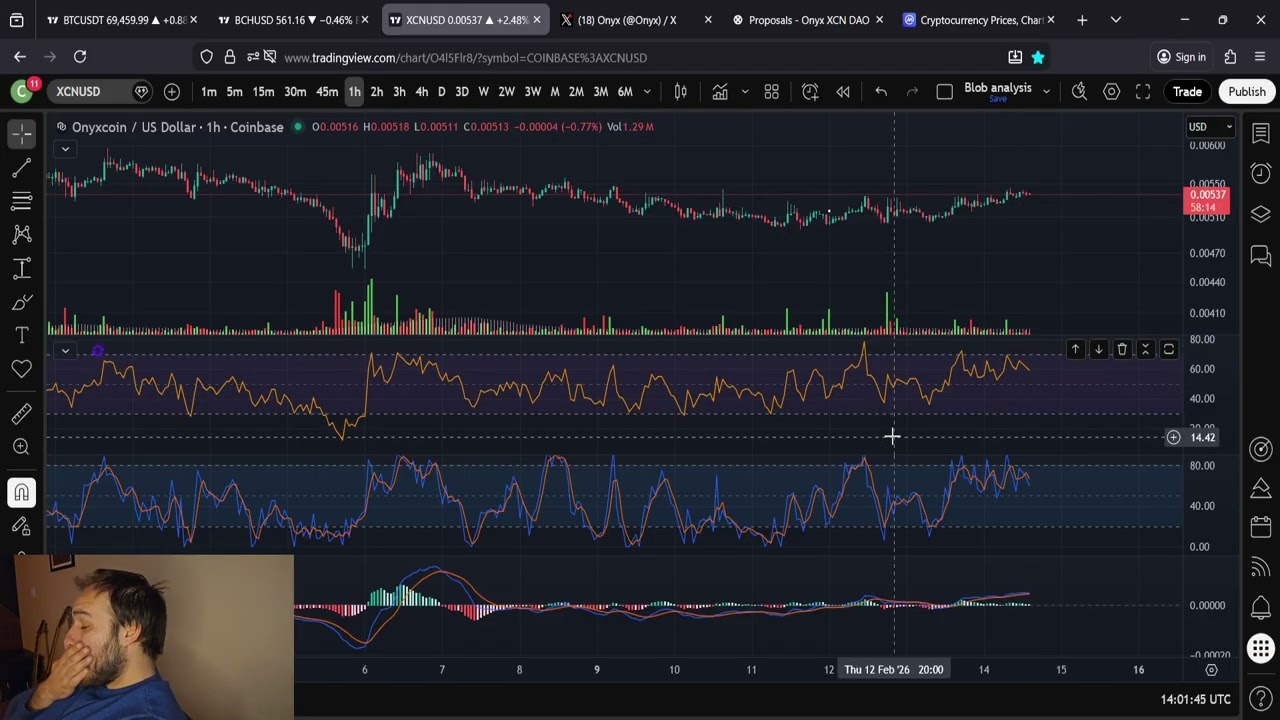Switch to BTCUSDT browser tab
1280x720 pixels.
coord(124,20)
